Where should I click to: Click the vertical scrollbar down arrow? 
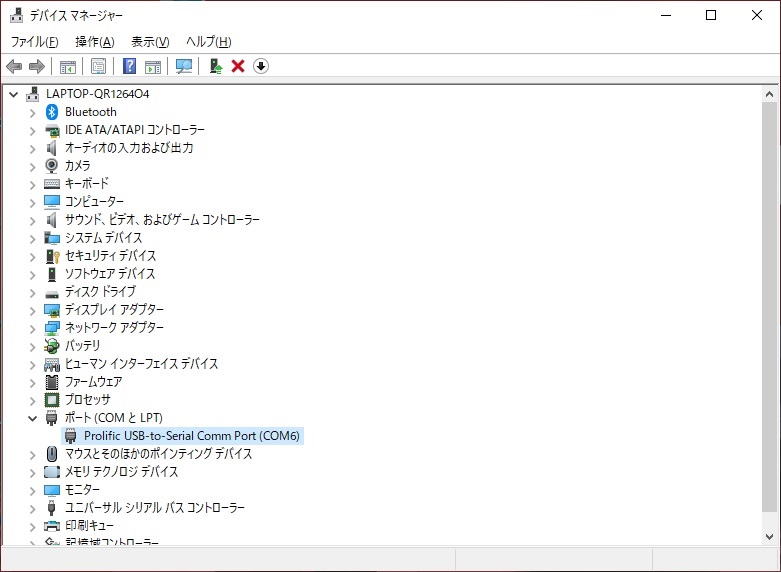tap(768, 536)
